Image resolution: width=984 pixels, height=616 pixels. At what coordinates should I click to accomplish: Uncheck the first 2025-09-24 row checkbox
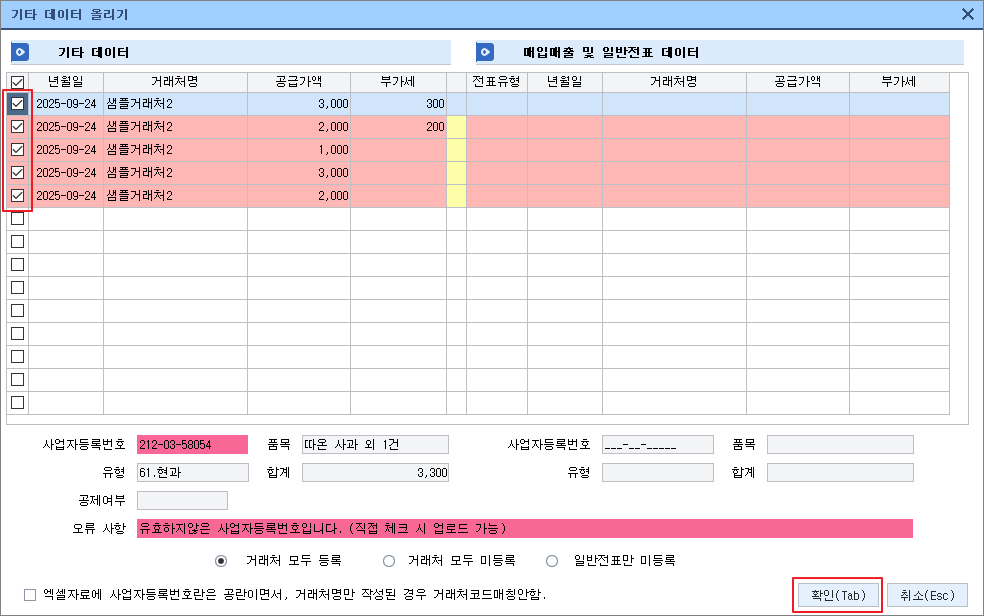pyautogui.click(x=17, y=104)
